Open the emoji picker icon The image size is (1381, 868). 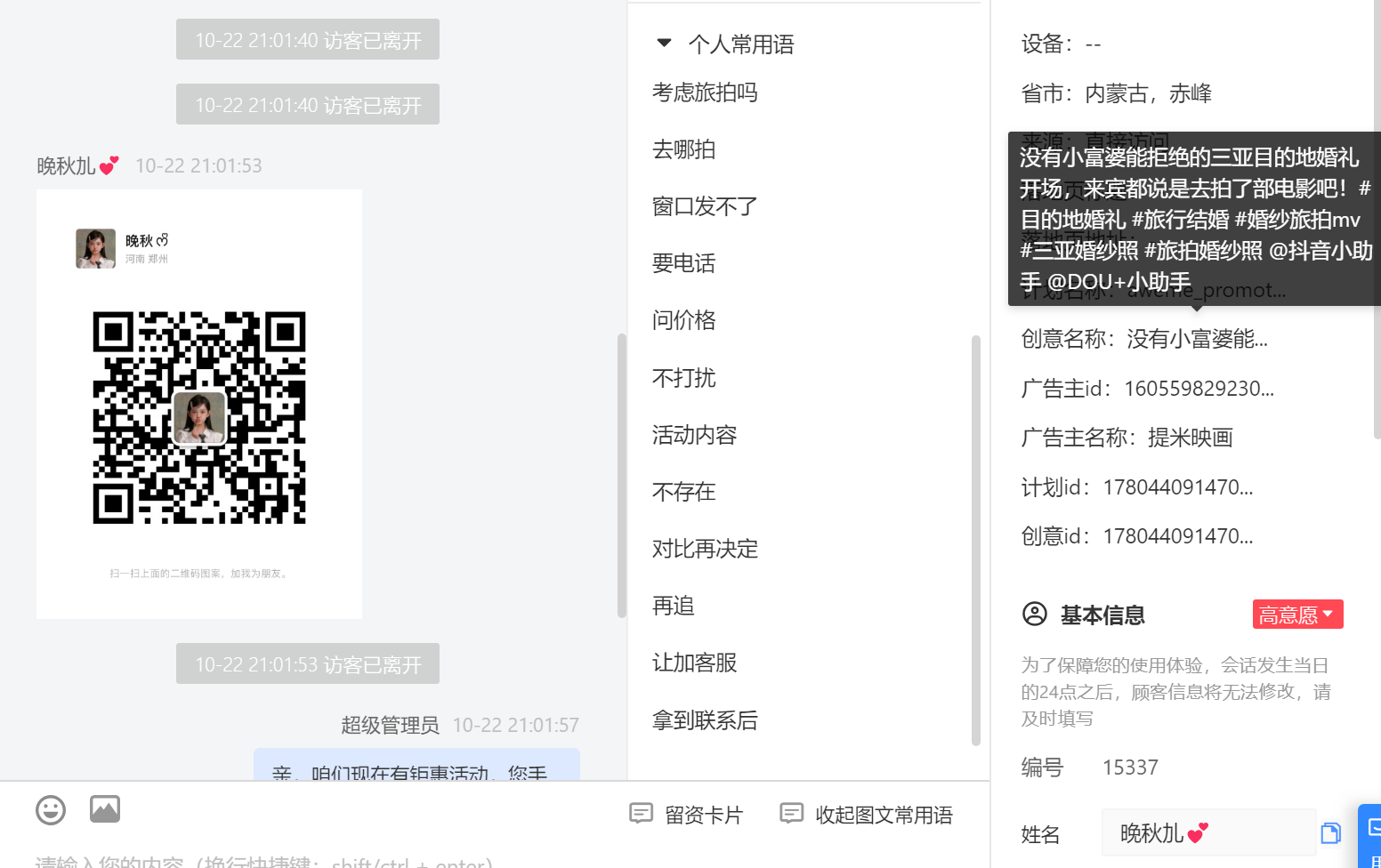pyautogui.click(x=51, y=810)
